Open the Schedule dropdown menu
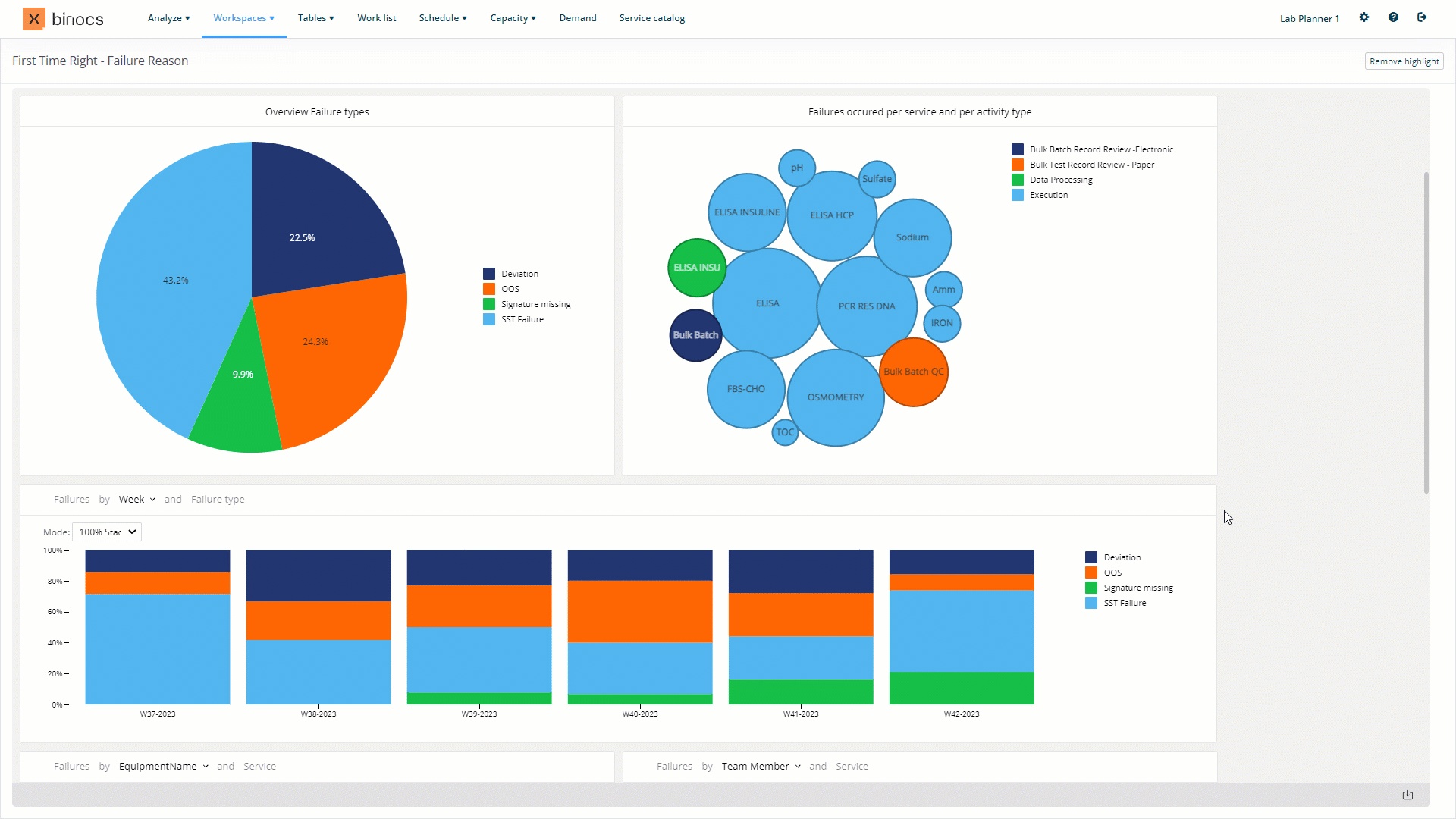1456x819 pixels. click(x=443, y=18)
